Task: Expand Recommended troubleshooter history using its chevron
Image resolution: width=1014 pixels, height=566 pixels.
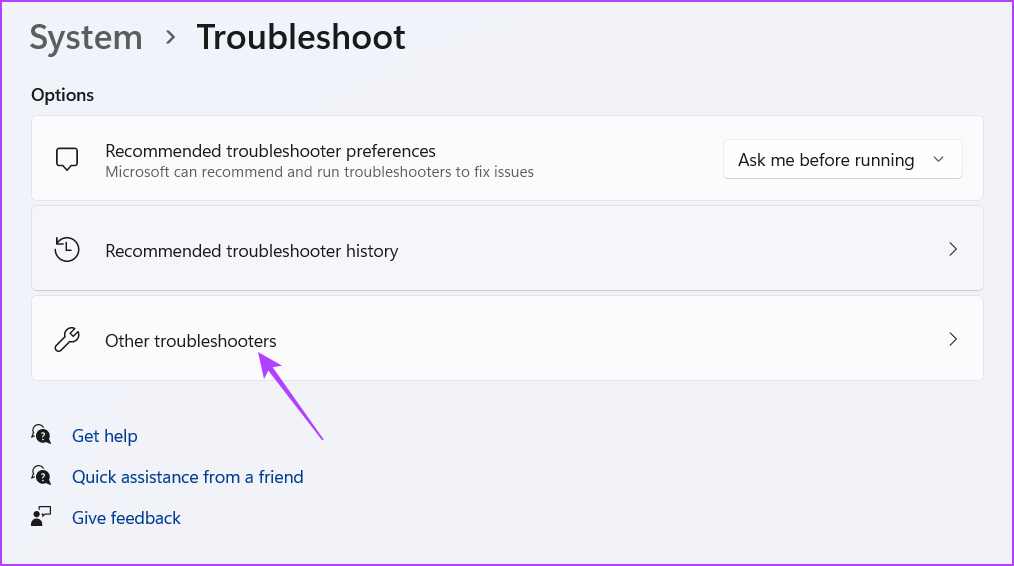Action: (x=953, y=250)
